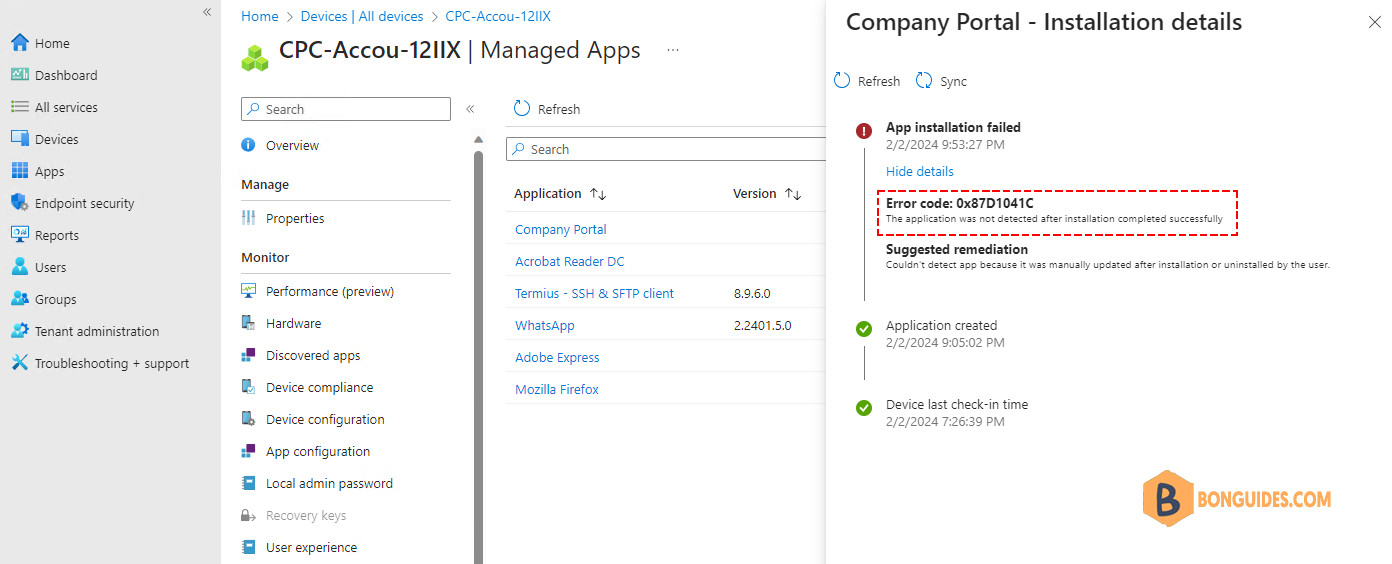Click the Local admin password icon

pyautogui.click(x=248, y=483)
